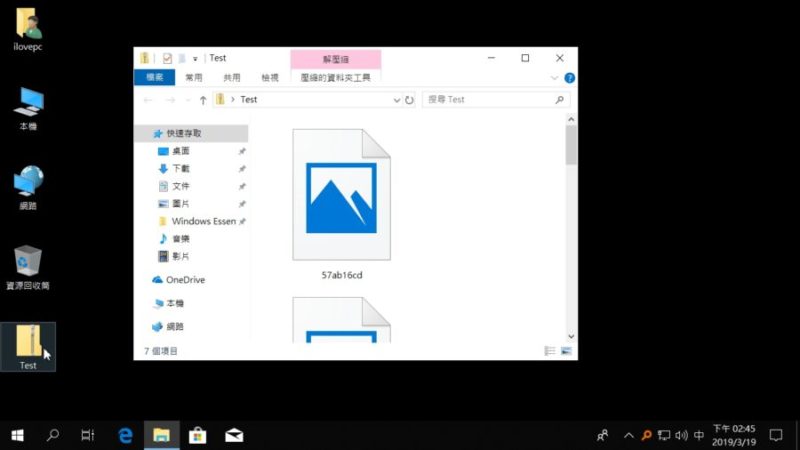
Task: Open taskbar search
Action: click(x=53, y=435)
